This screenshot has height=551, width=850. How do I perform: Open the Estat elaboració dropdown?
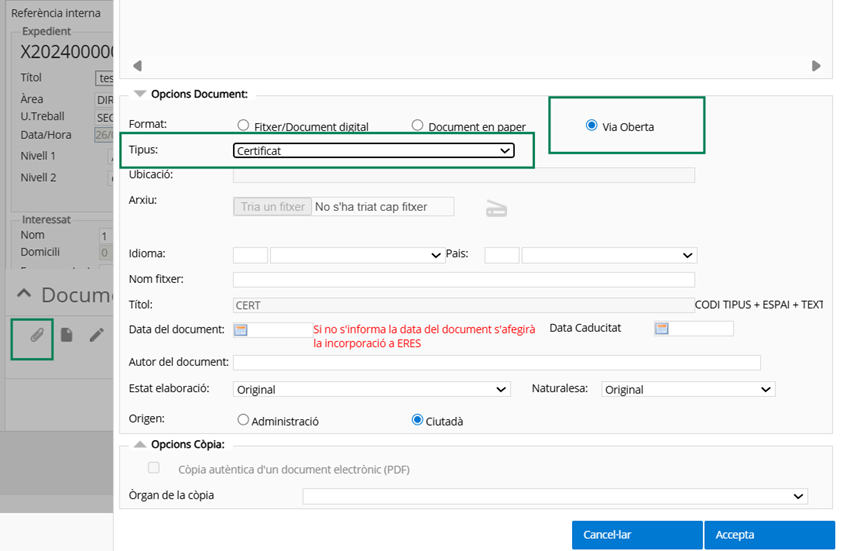click(371, 389)
